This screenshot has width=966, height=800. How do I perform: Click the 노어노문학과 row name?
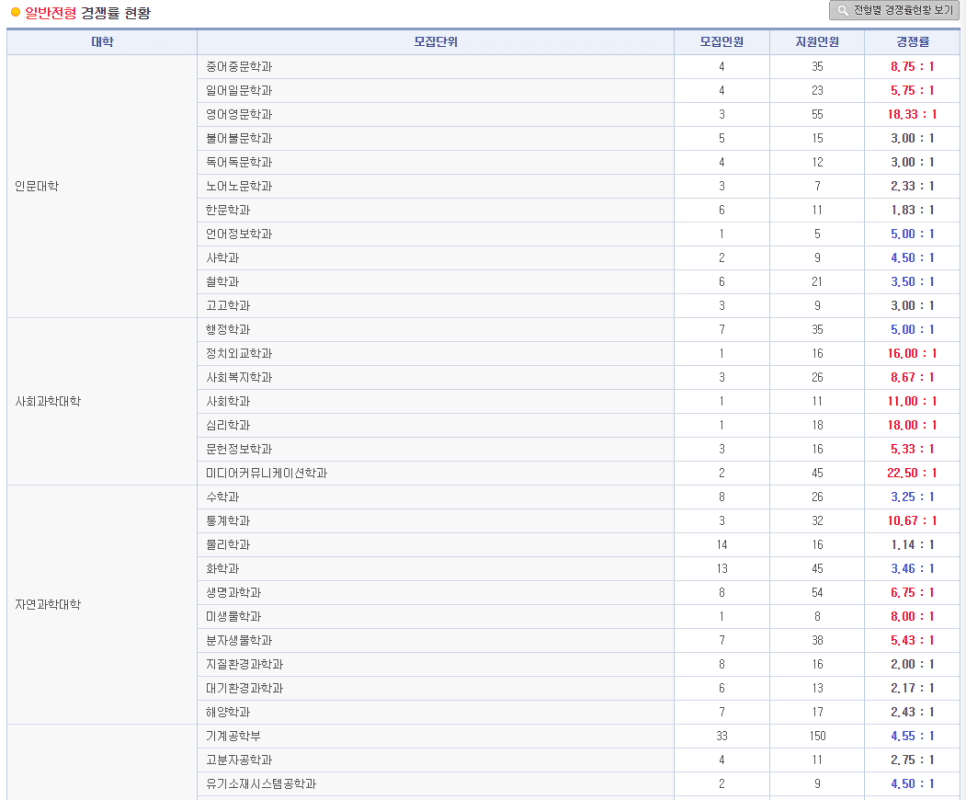click(239, 186)
